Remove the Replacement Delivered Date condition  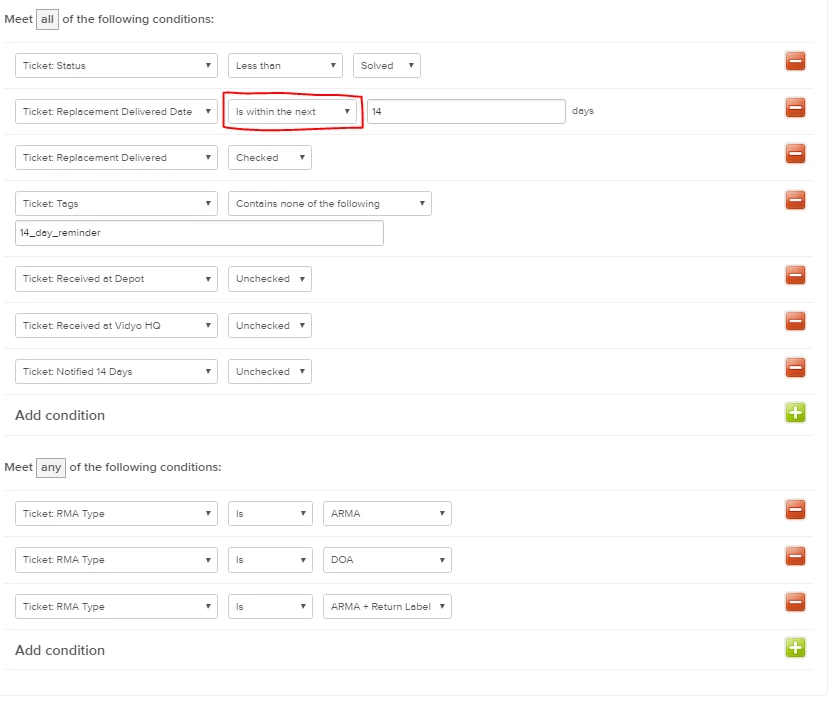click(x=795, y=108)
